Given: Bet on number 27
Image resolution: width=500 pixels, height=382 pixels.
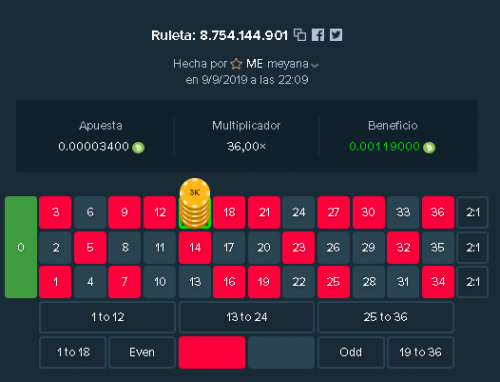Looking at the screenshot, I should (x=334, y=212).
